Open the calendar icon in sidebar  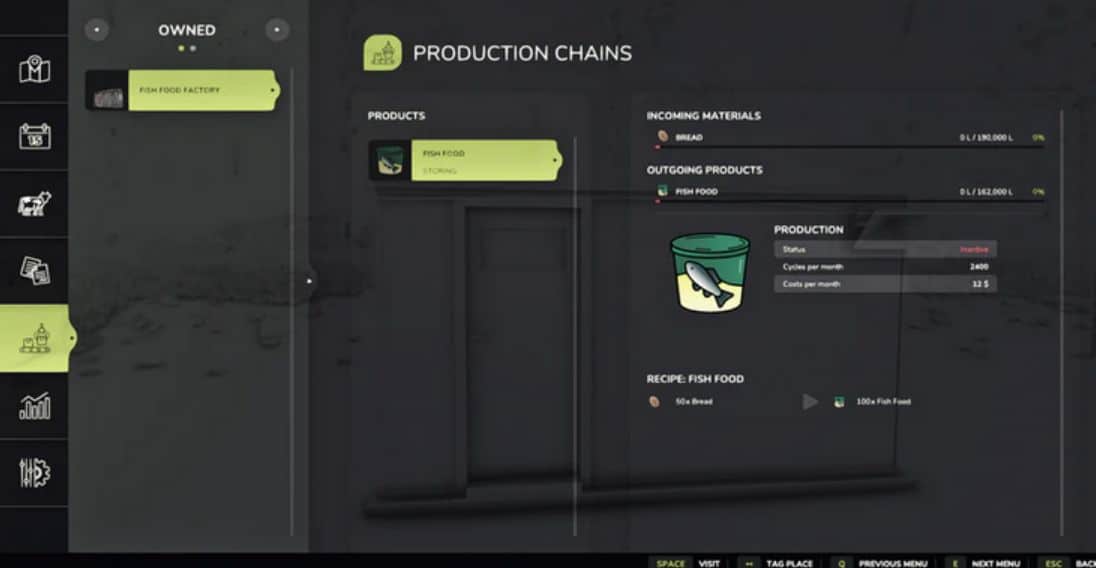point(34,136)
